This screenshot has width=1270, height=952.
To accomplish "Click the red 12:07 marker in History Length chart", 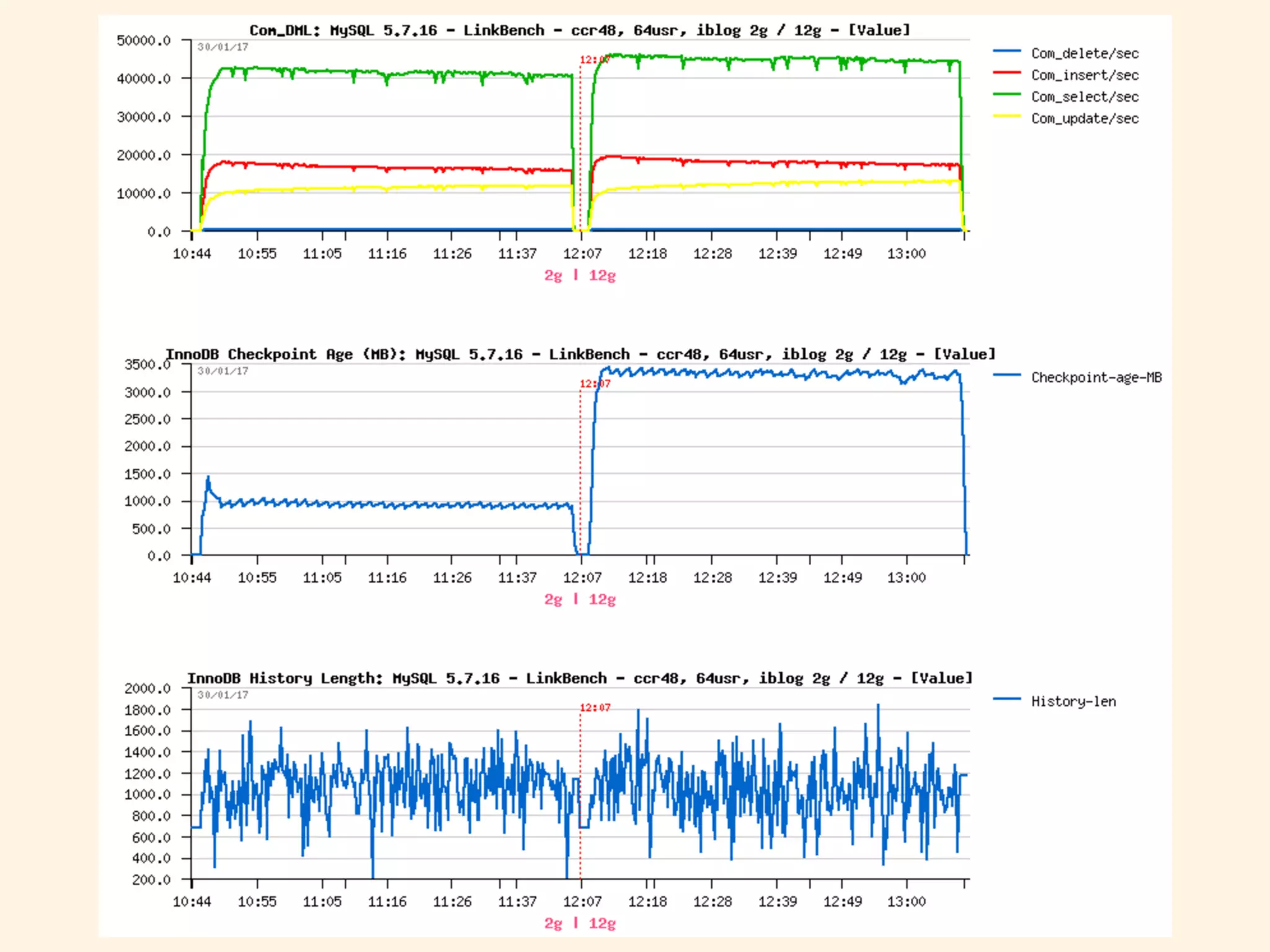I will pyautogui.click(x=595, y=708).
